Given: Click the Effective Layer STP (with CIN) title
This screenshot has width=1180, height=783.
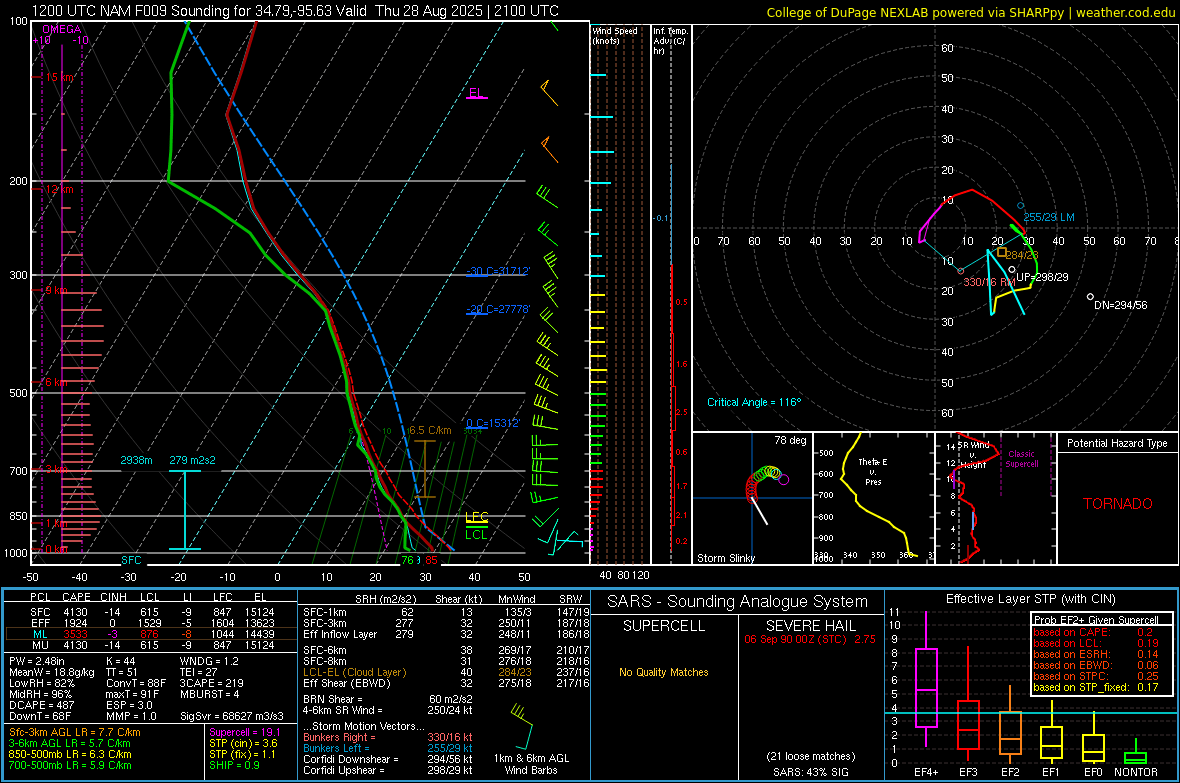Looking at the screenshot, I should [1031, 599].
